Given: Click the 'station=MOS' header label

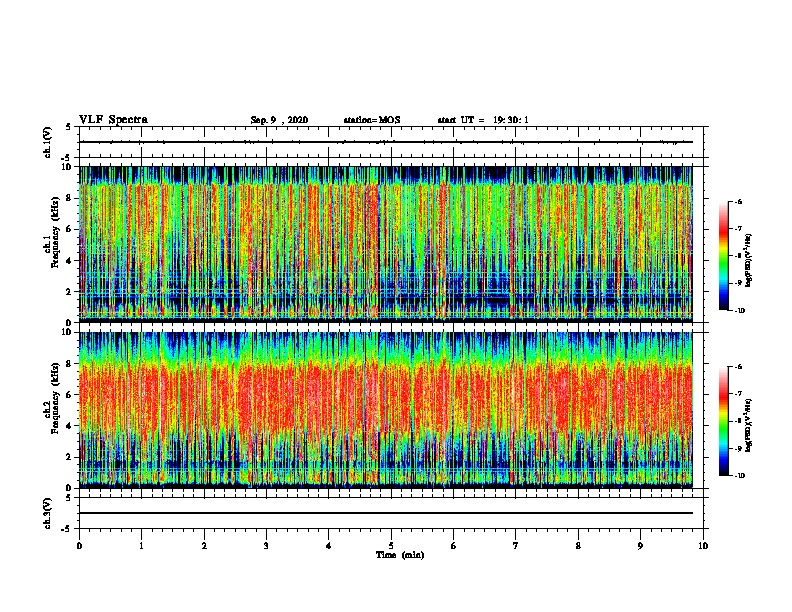Looking at the screenshot, I should [372, 120].
